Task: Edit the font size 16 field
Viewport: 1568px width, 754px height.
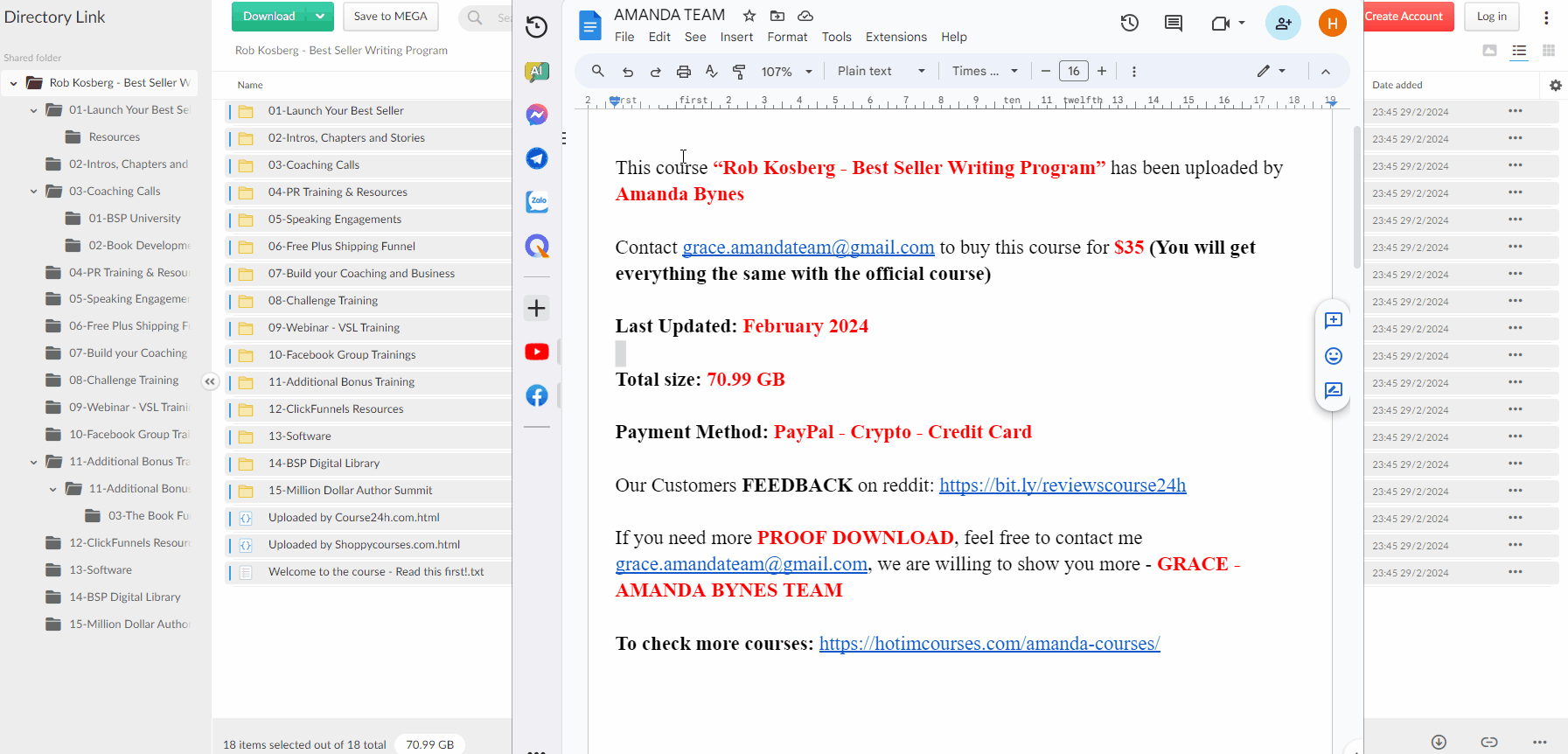Action: click(x=1074, y=71)
